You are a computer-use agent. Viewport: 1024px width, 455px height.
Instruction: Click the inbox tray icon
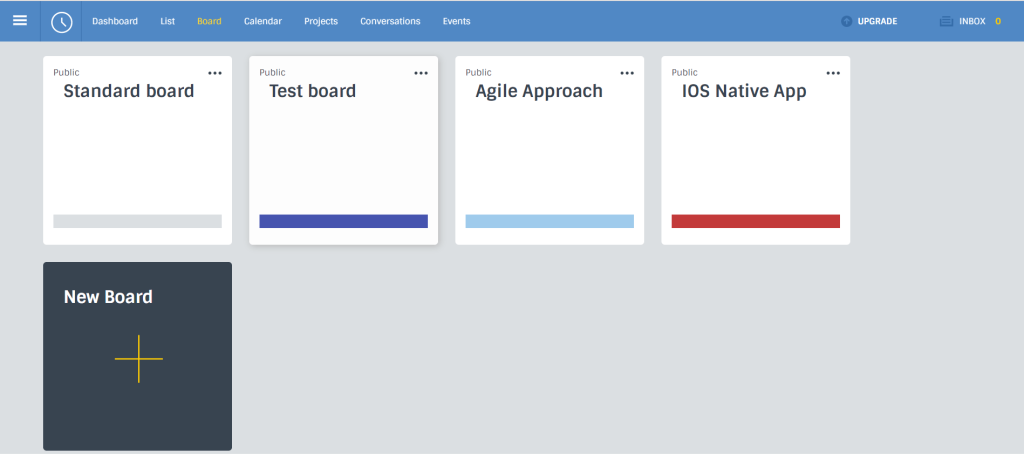[x=946, y=22]
